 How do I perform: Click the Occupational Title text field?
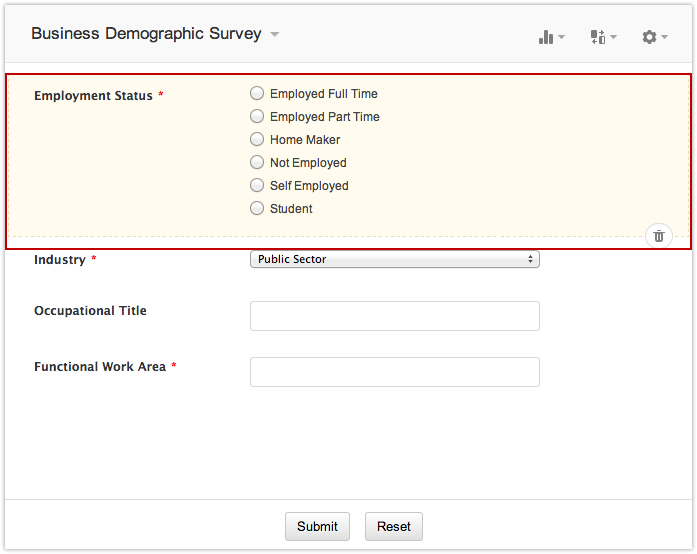pyautogui.click(x=394, y=316)
